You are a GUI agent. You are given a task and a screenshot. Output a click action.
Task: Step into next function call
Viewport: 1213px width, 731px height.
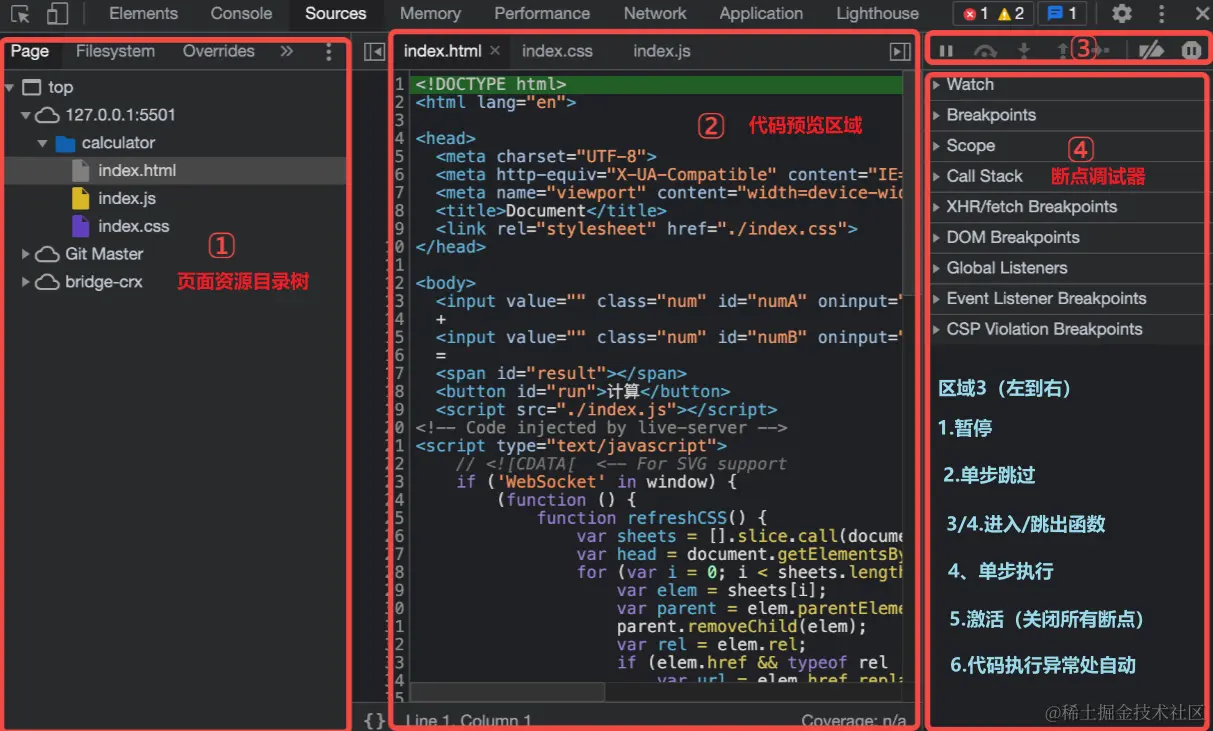(1023, 50)
